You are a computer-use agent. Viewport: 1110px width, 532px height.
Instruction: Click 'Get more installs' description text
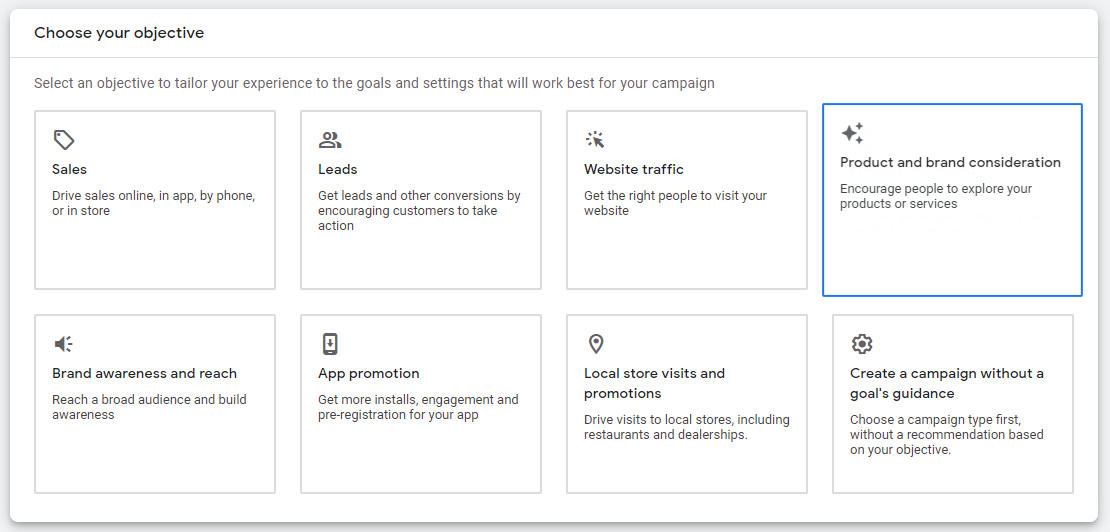(418, 407)
